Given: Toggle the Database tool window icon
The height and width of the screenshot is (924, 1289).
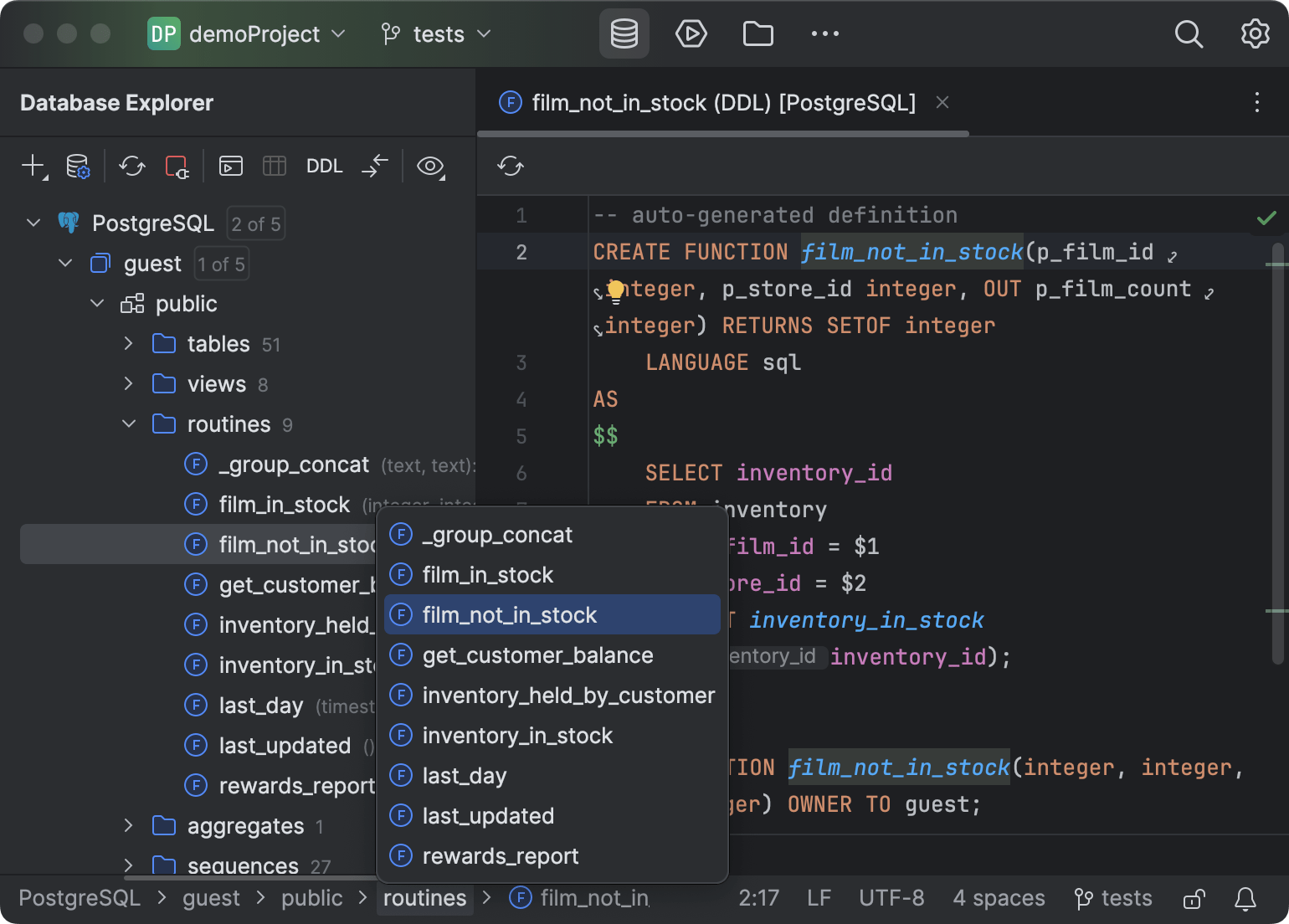Looking at the screenshot, I should pyautogui.click(x=624, y=33).
